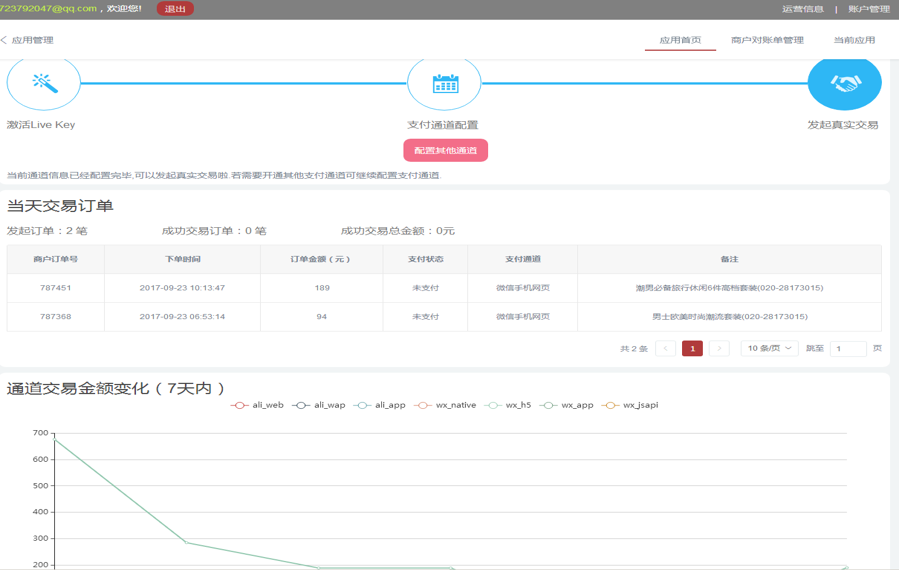Click the handshake real transaction icon
This screenshot has width=899, height=570.
click(844, 83)
